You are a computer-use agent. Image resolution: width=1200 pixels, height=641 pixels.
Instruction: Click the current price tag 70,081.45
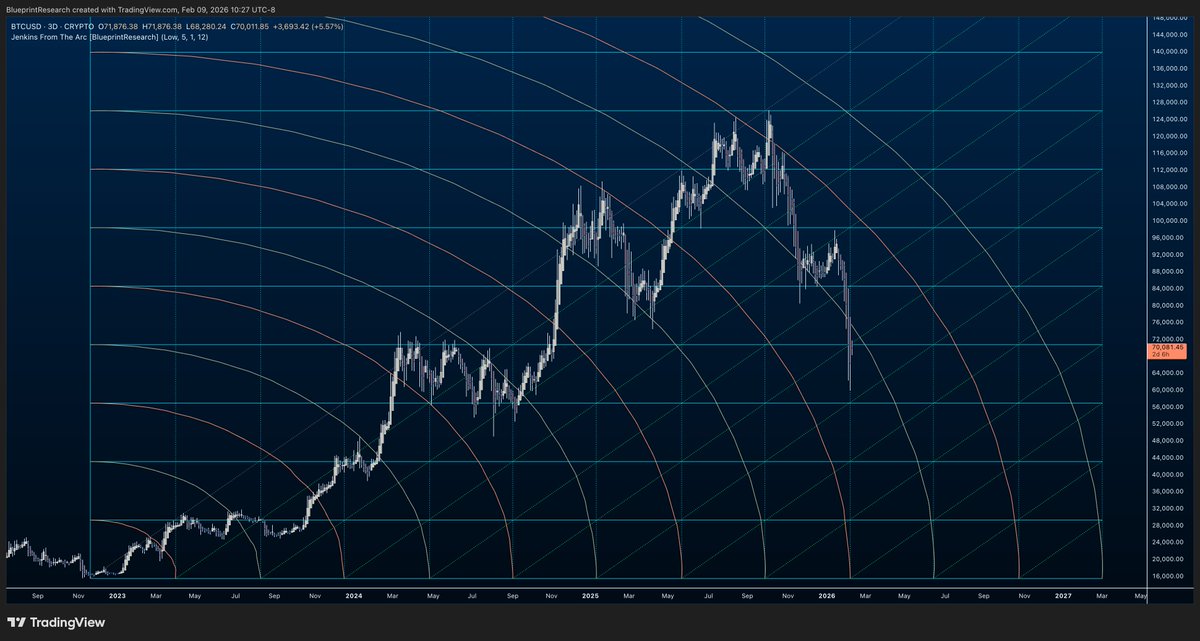click(1167, 347)
